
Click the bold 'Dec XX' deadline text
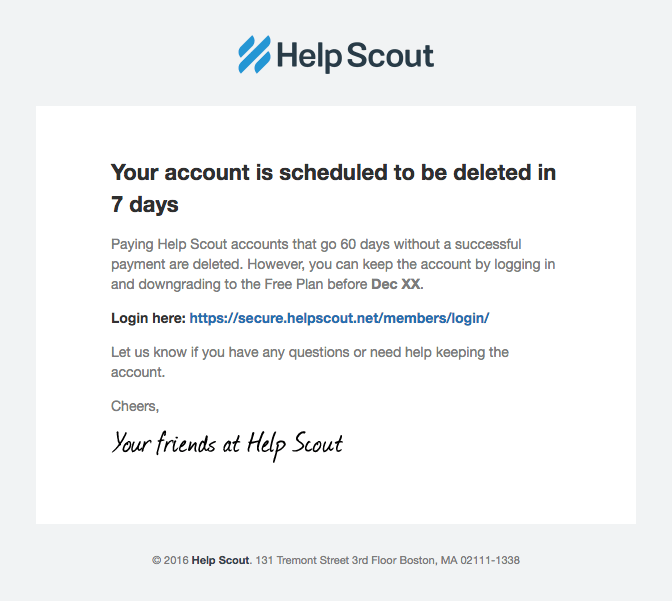pos(396,284)
